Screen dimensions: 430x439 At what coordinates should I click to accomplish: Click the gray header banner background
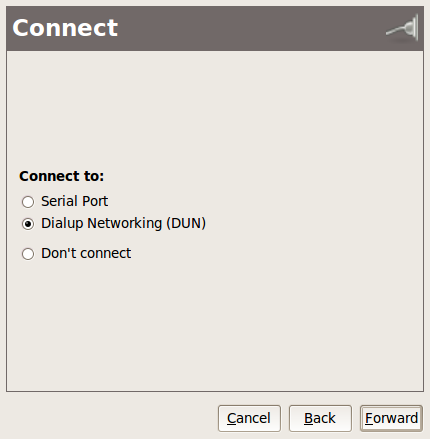pos(233,28)
